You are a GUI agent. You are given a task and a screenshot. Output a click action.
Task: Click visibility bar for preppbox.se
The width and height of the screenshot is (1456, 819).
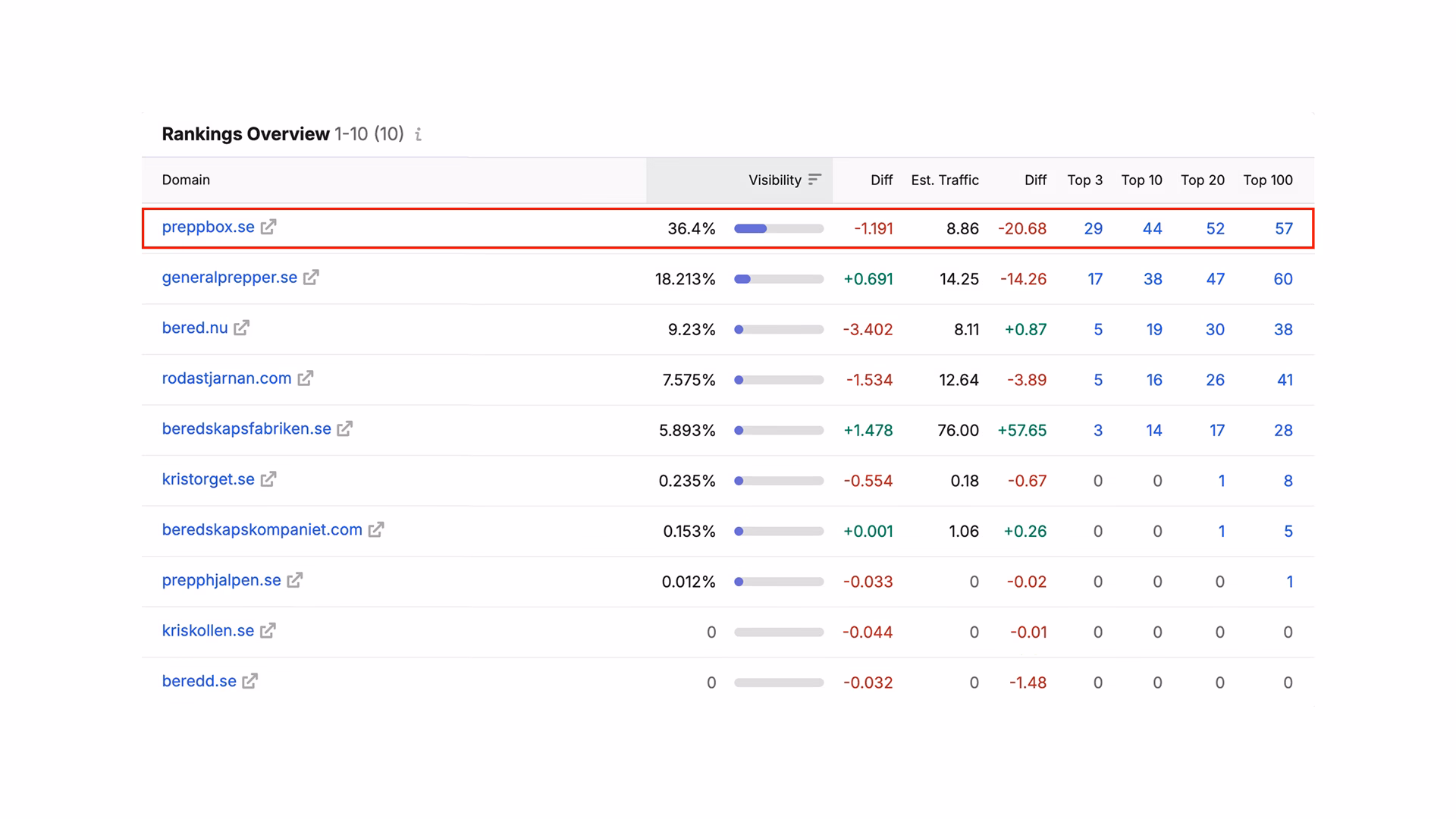pyautogui.click(x=778, y=228)
